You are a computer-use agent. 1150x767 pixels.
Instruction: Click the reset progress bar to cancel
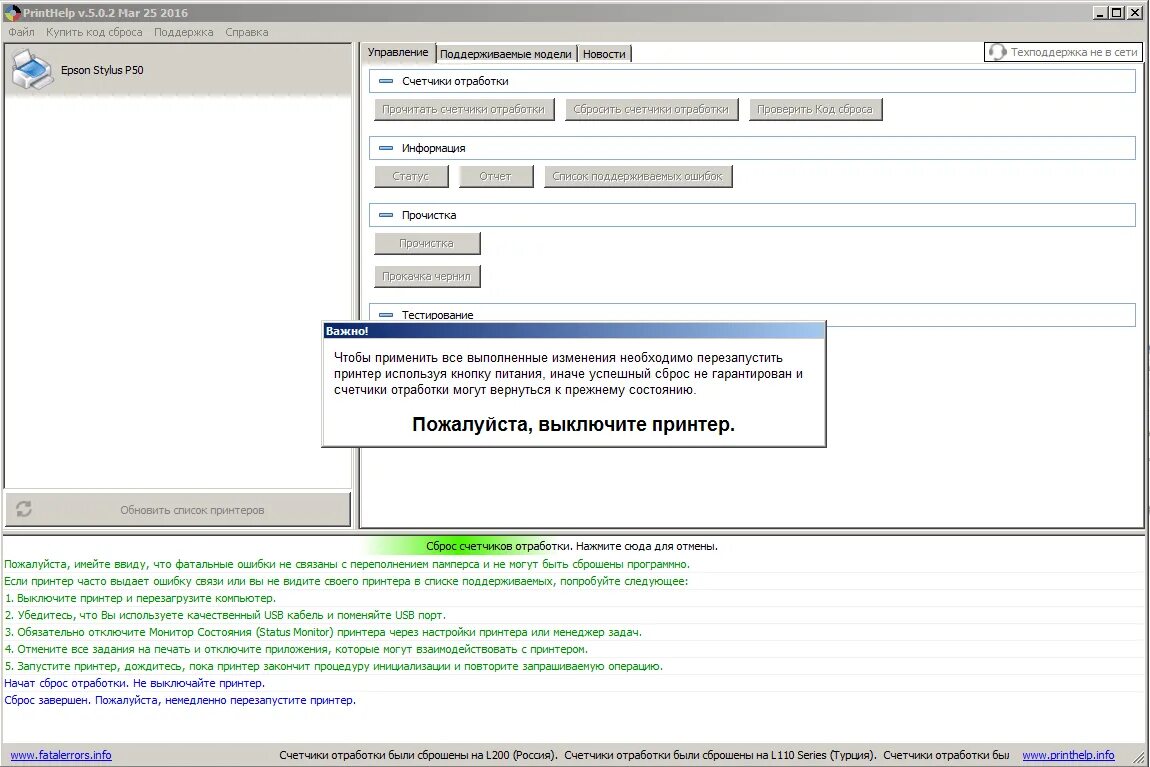click(x=571, y=546)
